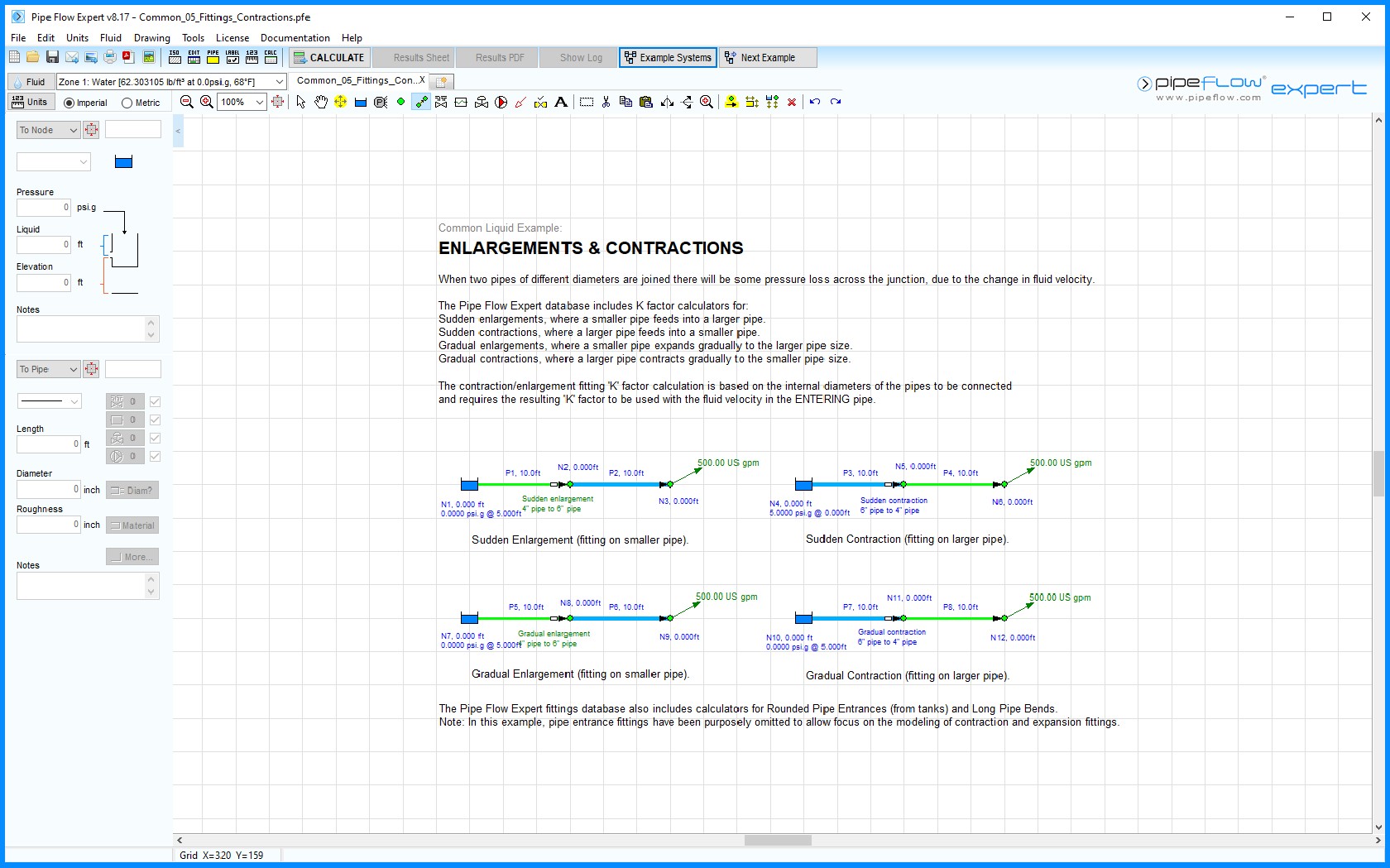The image size is (1390, 868).
Task: Activate the Add Pipe tool
Action: pos(421,102)
